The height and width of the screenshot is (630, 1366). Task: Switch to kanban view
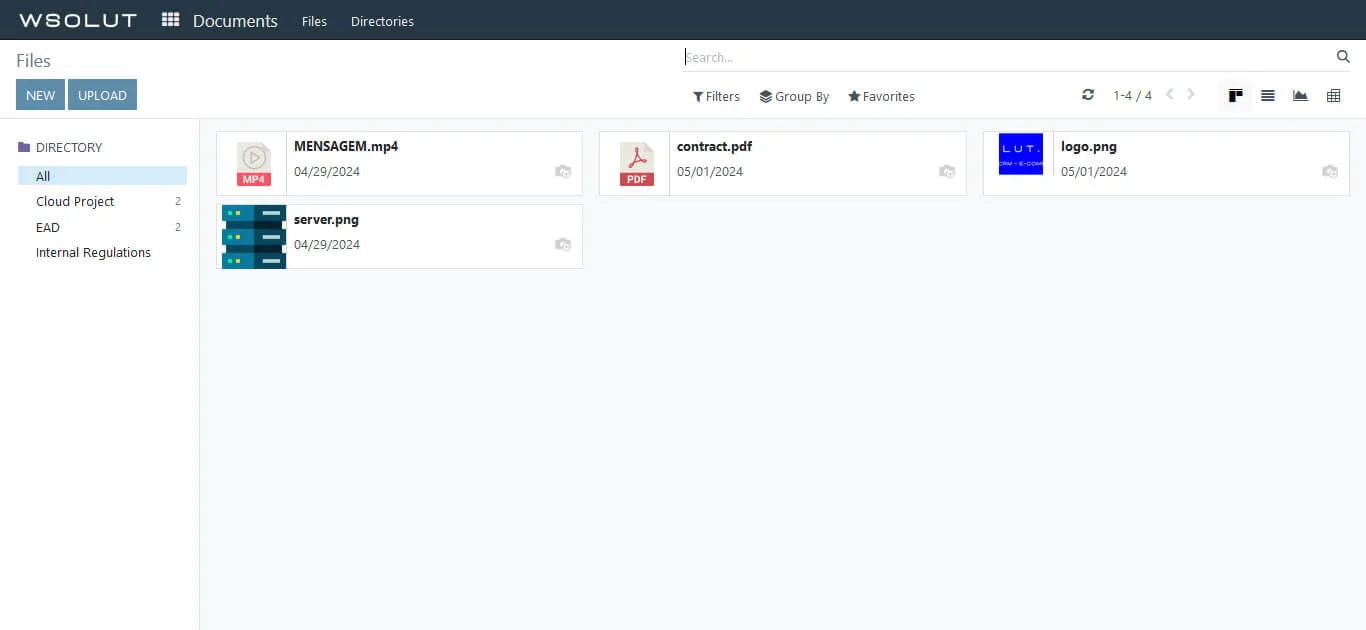pyautogui.click(x=1236, y=96)
